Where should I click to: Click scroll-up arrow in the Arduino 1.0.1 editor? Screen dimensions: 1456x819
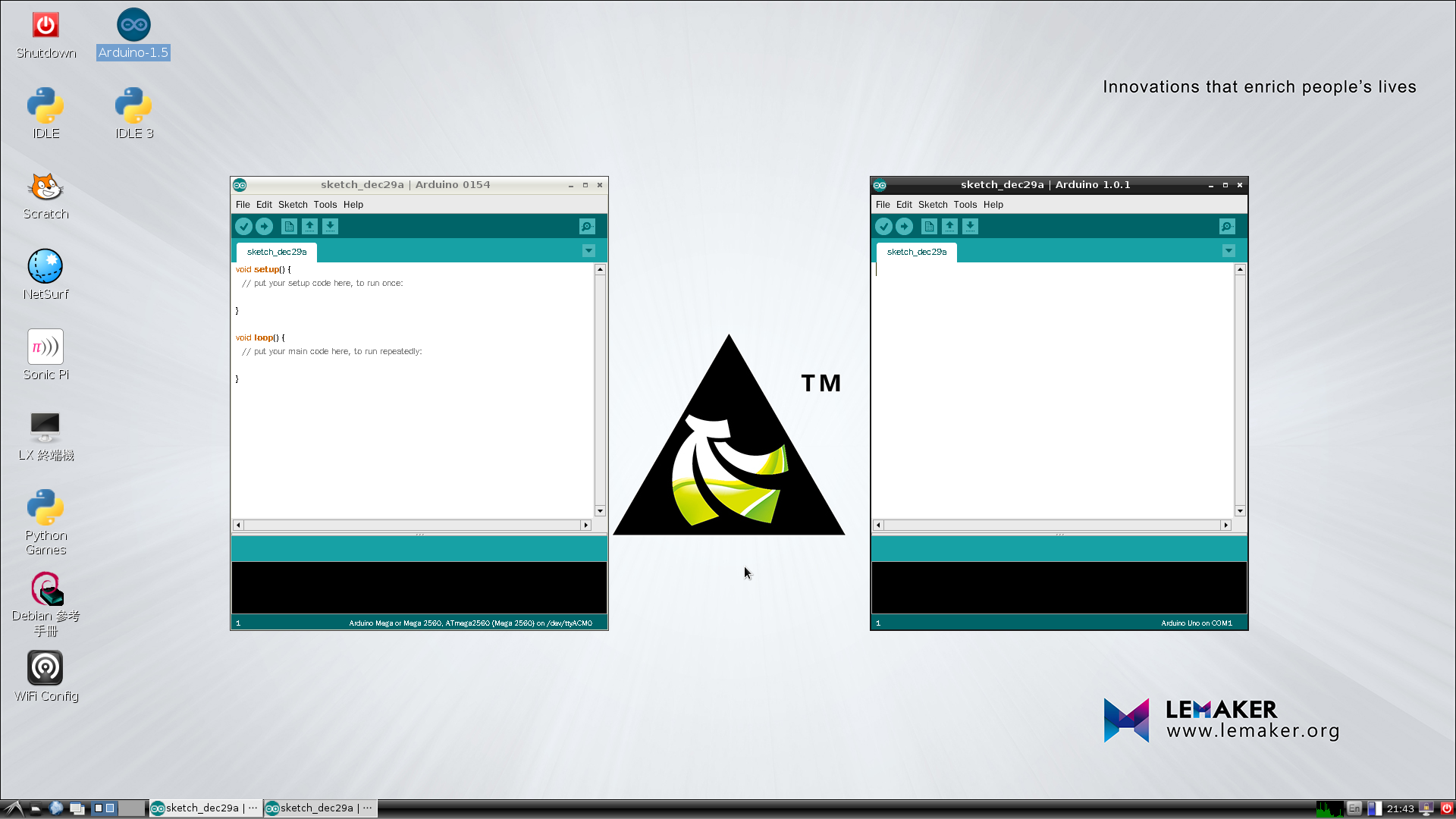[1240, 269]
